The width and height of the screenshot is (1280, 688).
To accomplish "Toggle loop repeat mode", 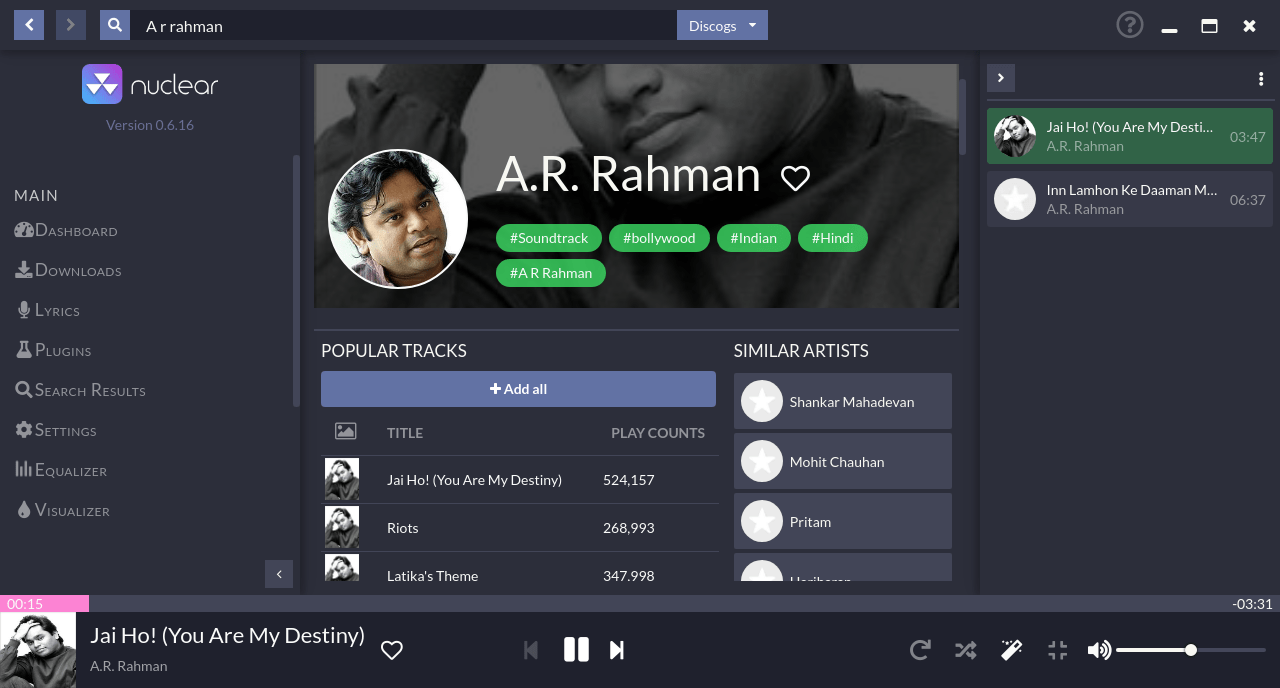I will coord(920,650).
